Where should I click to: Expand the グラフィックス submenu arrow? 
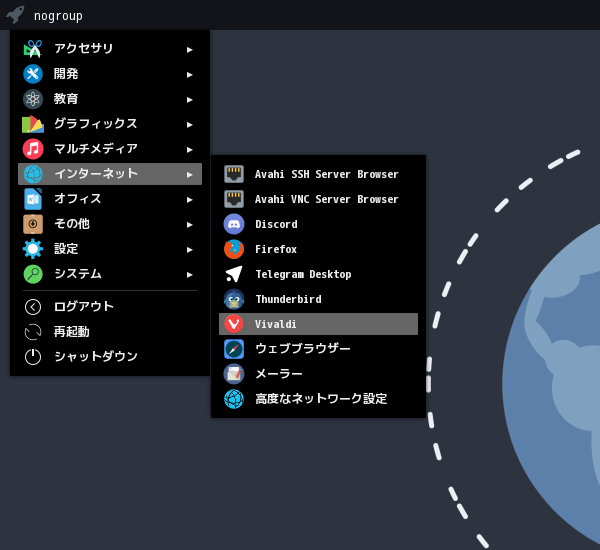pyautogui.click(x=189, y=125)
